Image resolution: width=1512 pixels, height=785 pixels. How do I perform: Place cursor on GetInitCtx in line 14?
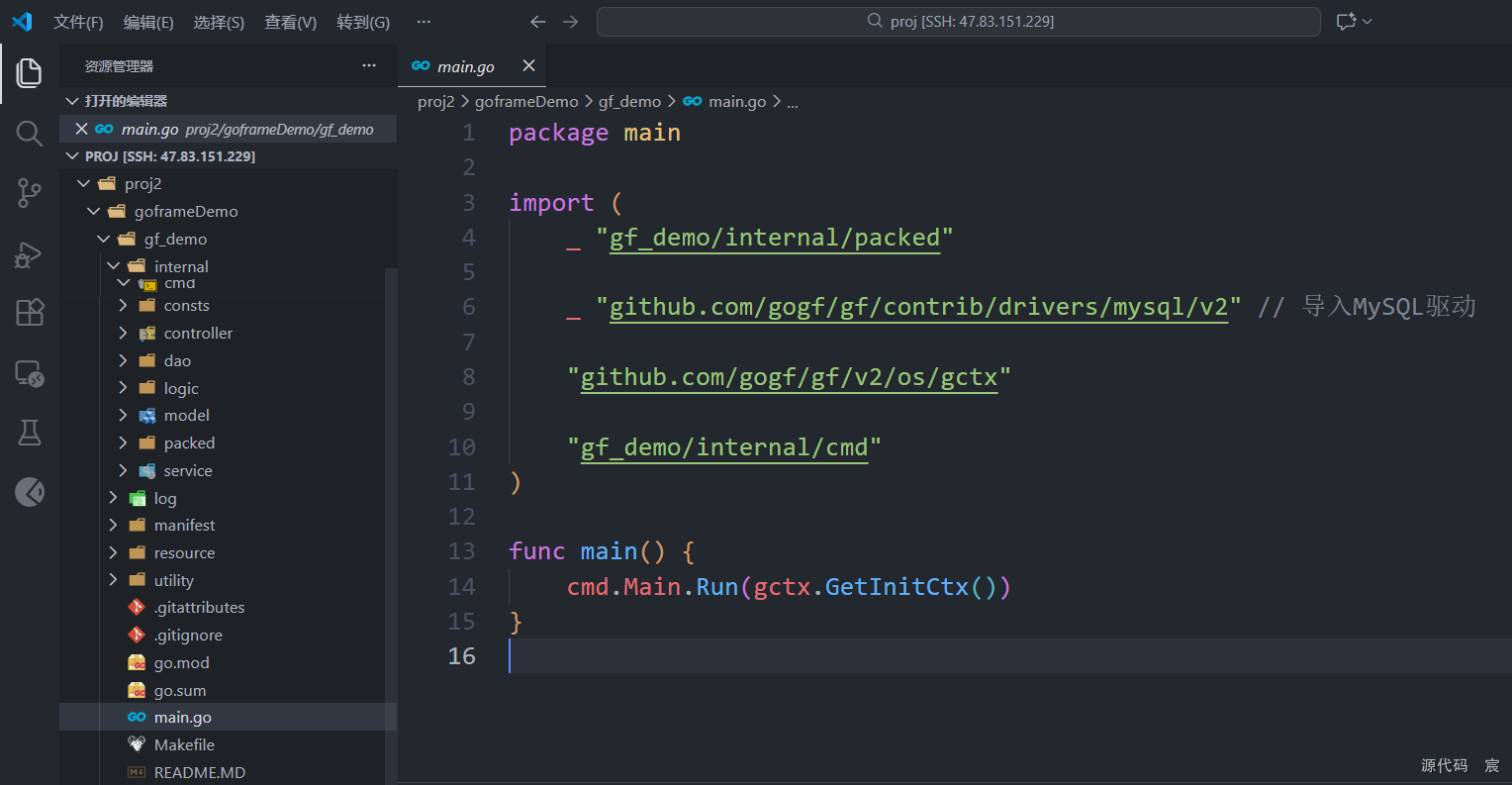897,587
